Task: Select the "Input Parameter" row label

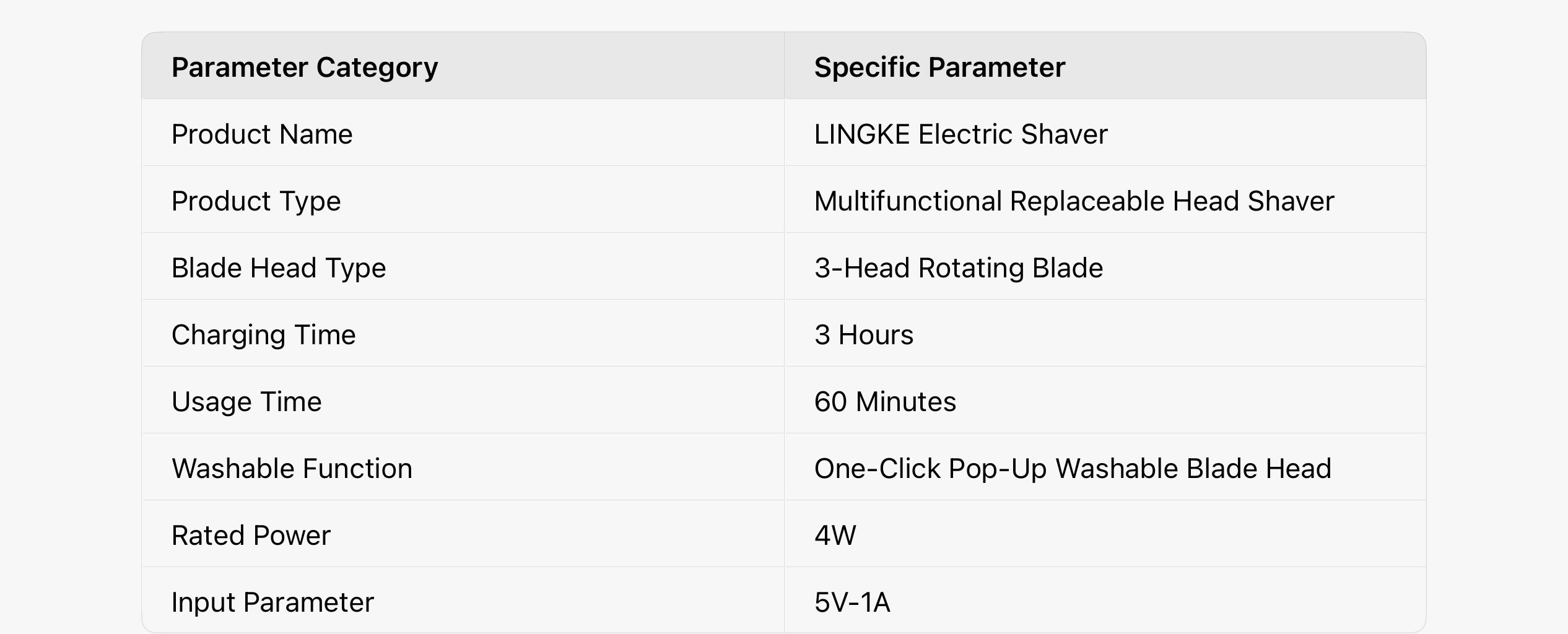Action: (272, 602)
